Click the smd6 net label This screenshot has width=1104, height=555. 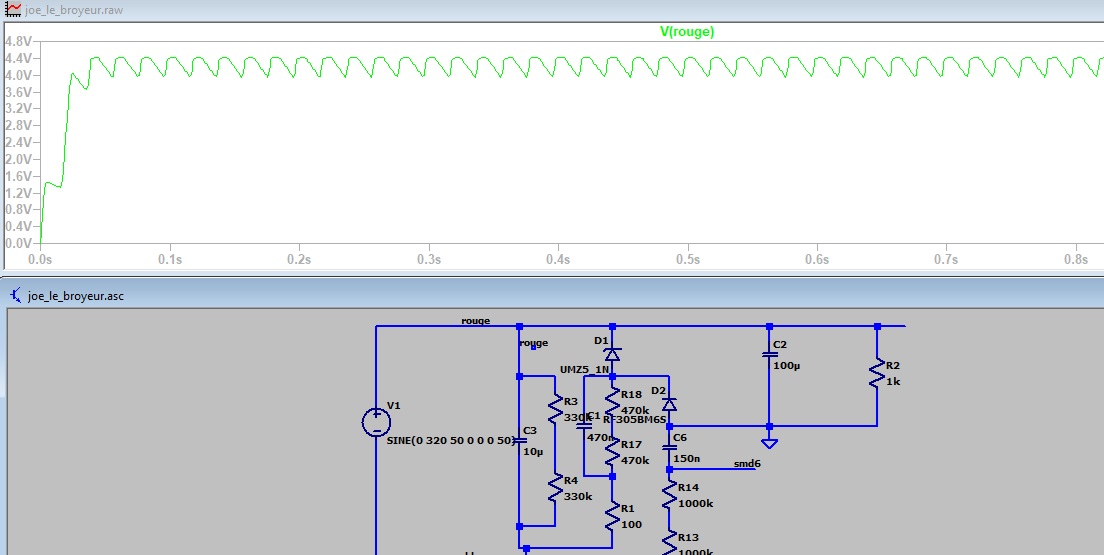coord(747,463)
